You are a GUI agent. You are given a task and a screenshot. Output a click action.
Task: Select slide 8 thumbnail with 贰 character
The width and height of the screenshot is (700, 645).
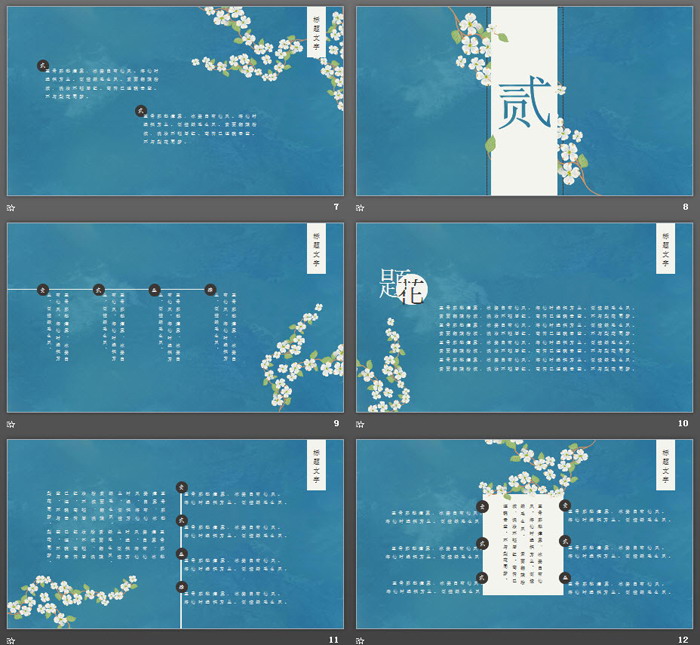tap(525, 101)
